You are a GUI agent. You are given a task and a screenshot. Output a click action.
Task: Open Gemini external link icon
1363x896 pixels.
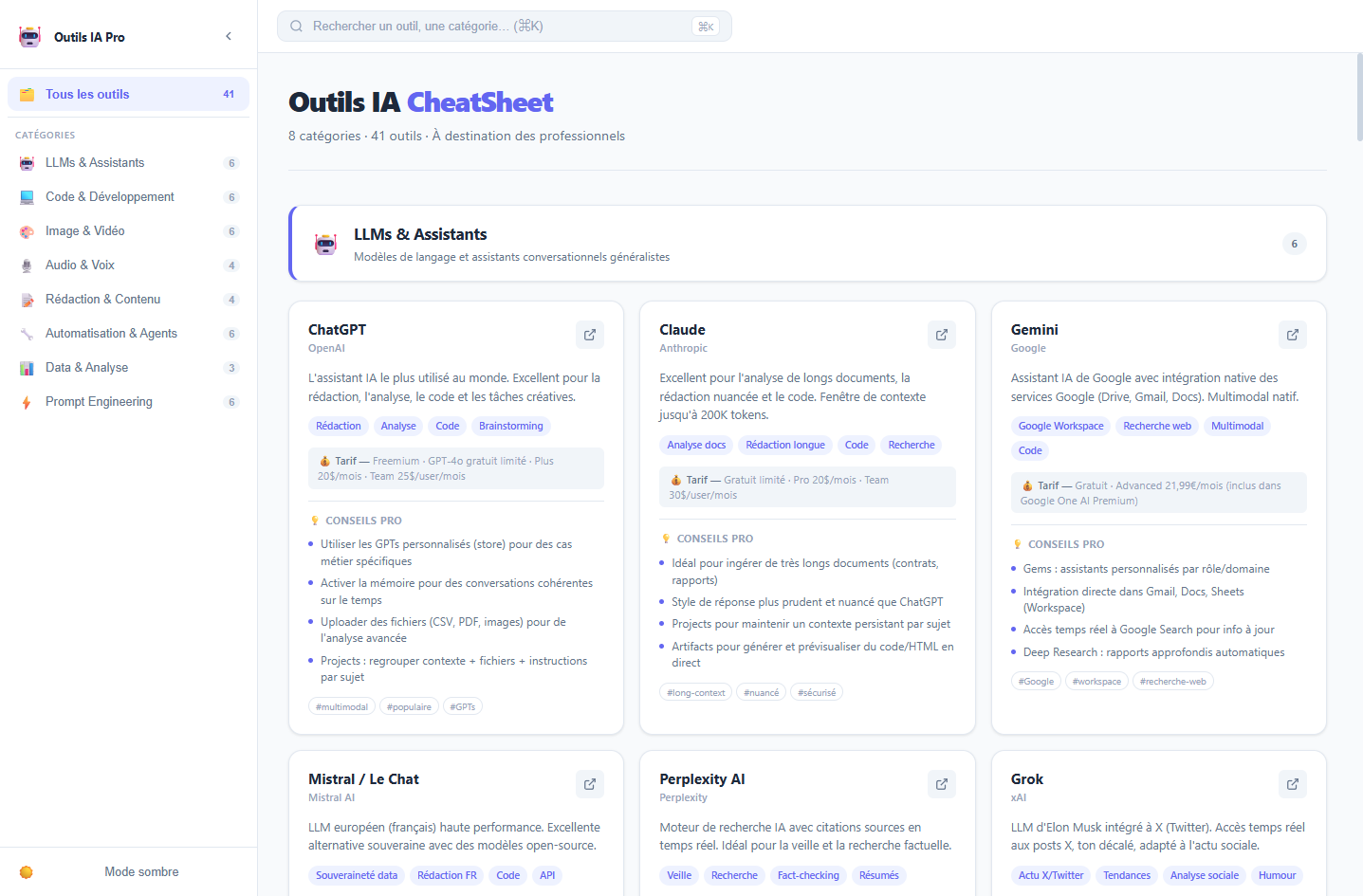1293,335
